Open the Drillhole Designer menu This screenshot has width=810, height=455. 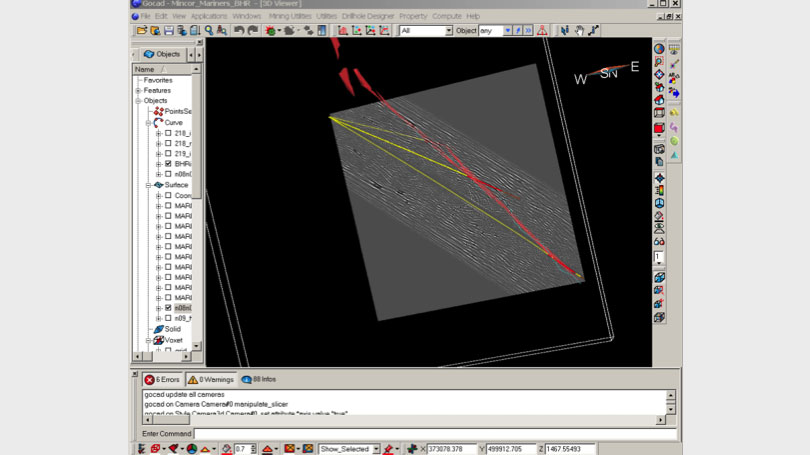coord(369,17)
